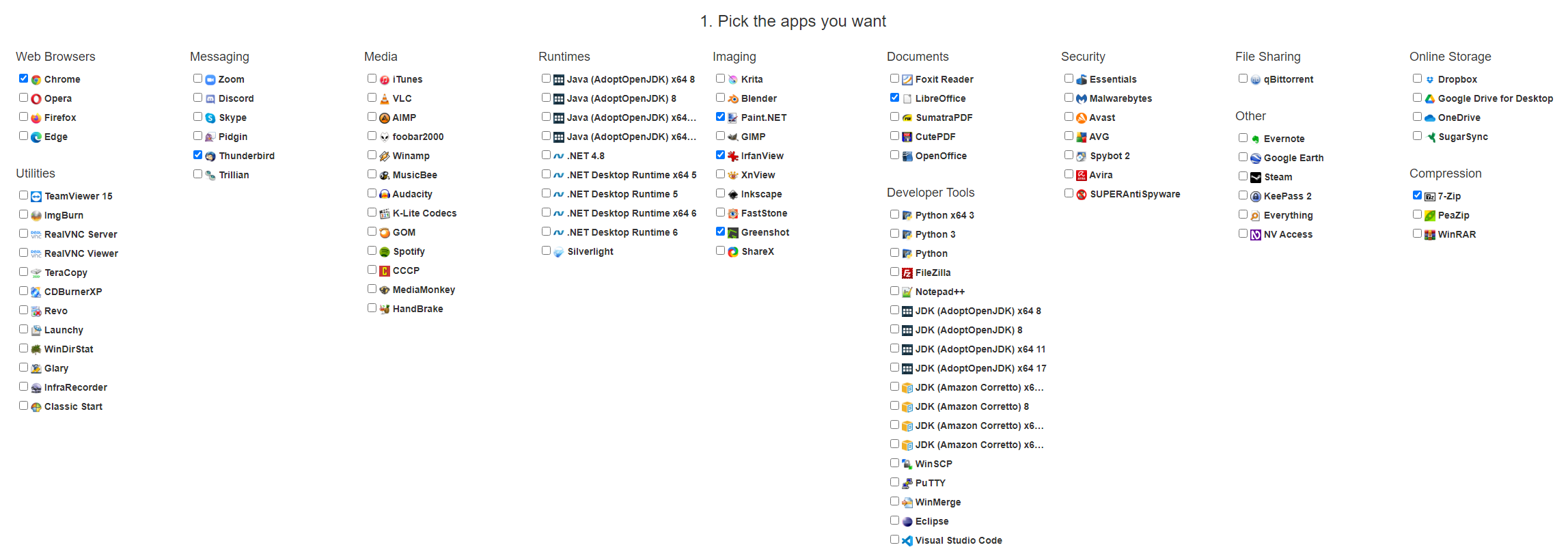Click the Blender icon

733,99
